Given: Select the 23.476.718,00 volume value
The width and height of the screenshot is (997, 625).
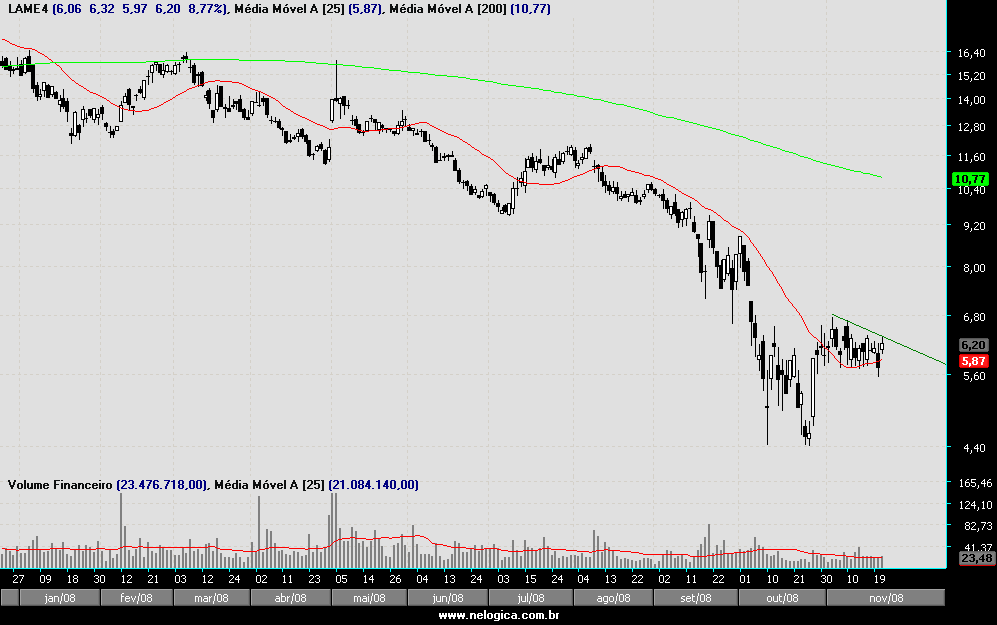Looking at the screenshot, I should point(162,485).
